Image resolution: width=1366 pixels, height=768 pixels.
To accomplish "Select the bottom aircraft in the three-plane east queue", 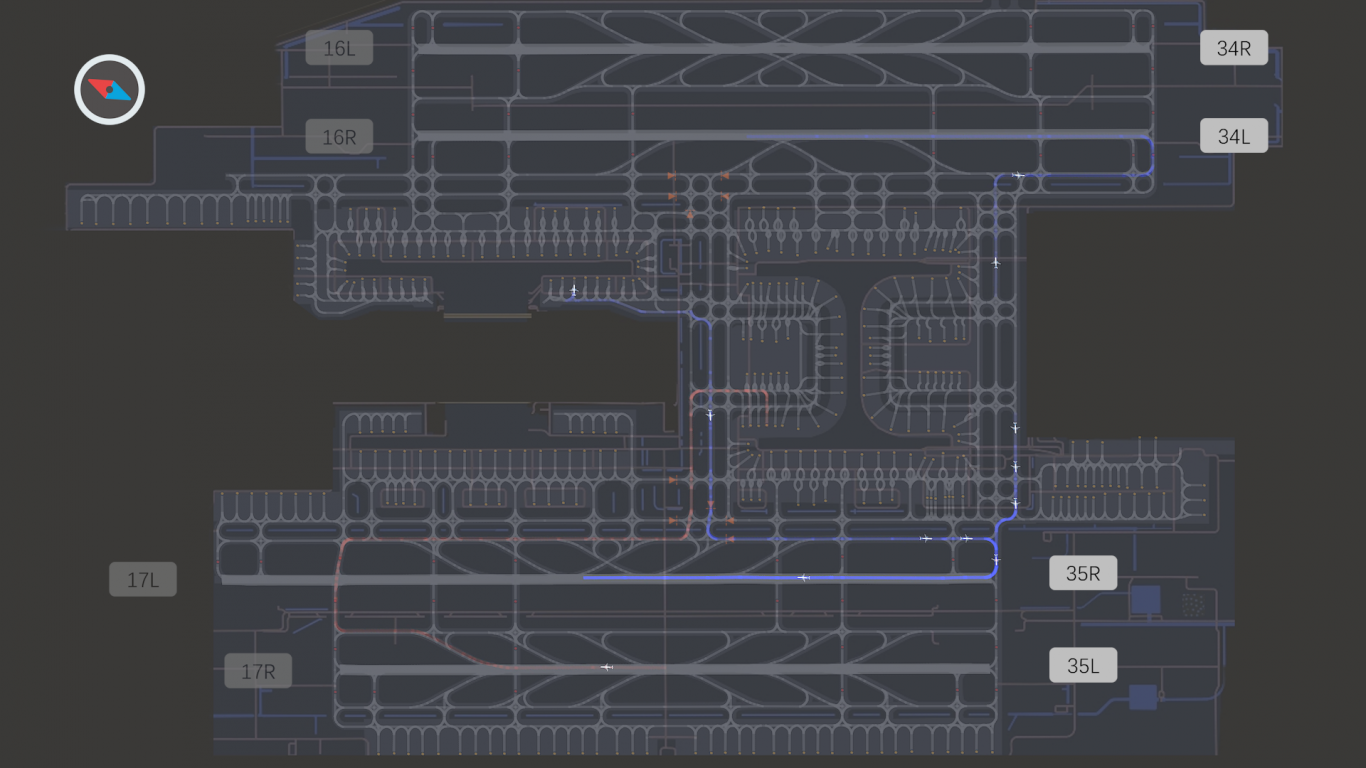I will (x=1015, y=503).
